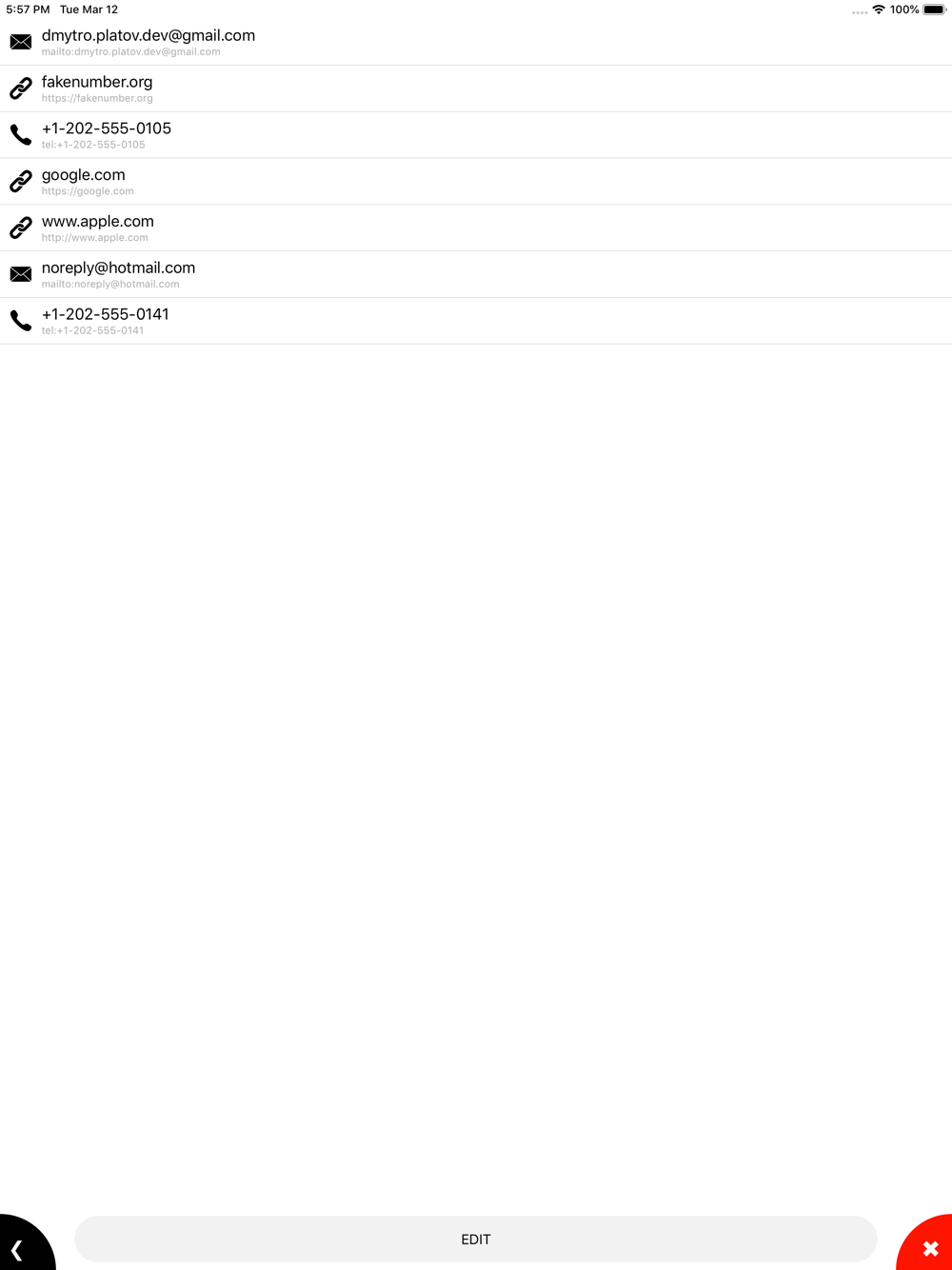Open the www.apple.com link title

98,222
